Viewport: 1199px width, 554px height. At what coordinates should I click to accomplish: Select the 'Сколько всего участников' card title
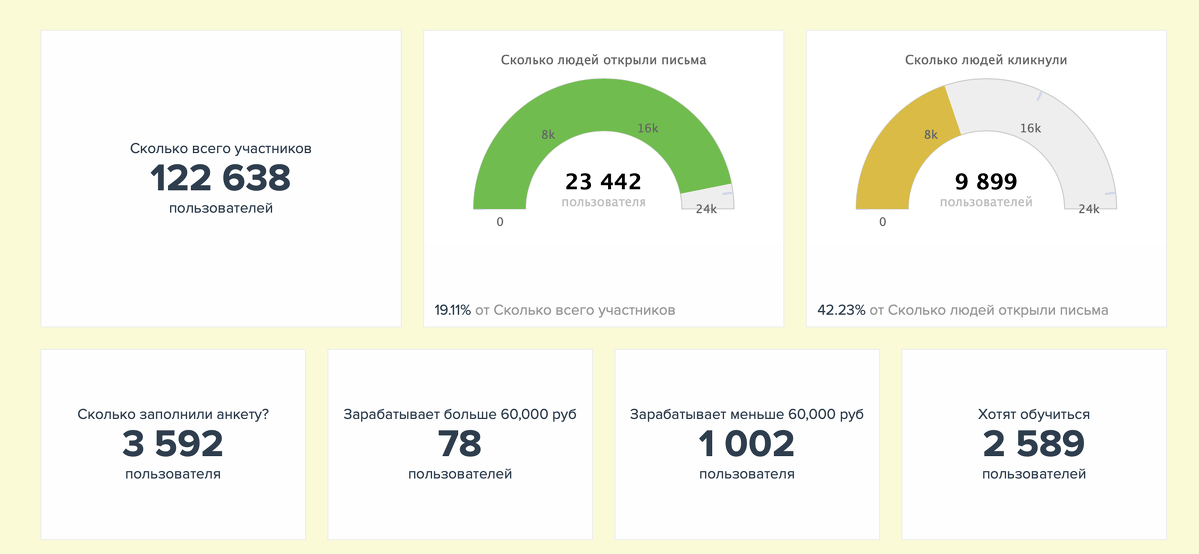click(220, 148)
